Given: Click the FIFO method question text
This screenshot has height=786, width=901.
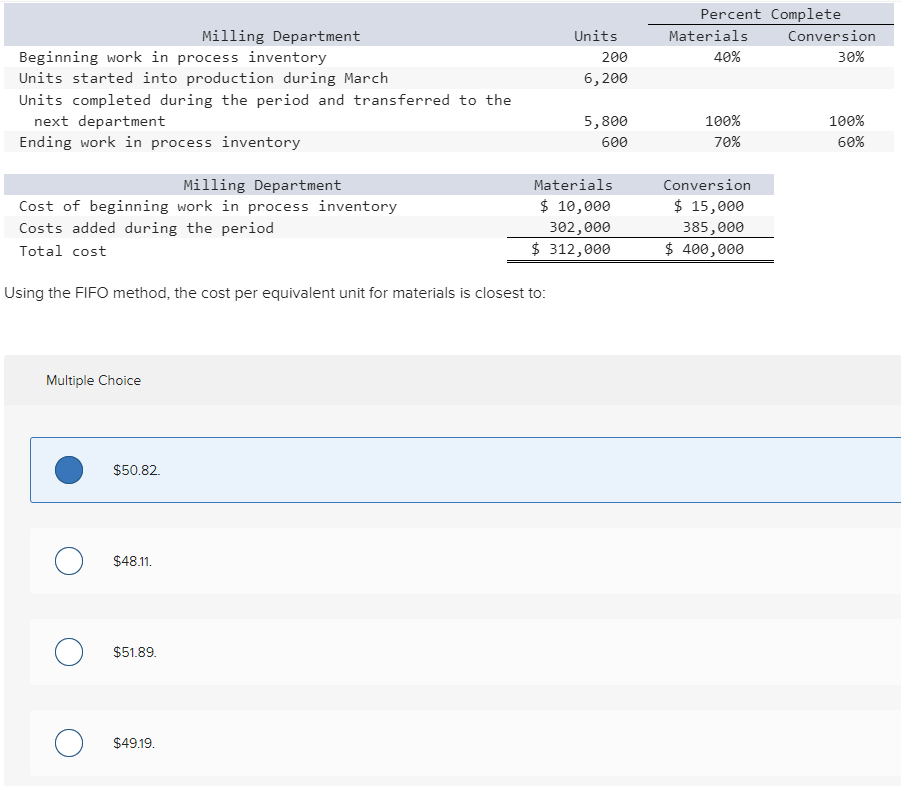Looking at the screenshot, I should tap(276, 293).
